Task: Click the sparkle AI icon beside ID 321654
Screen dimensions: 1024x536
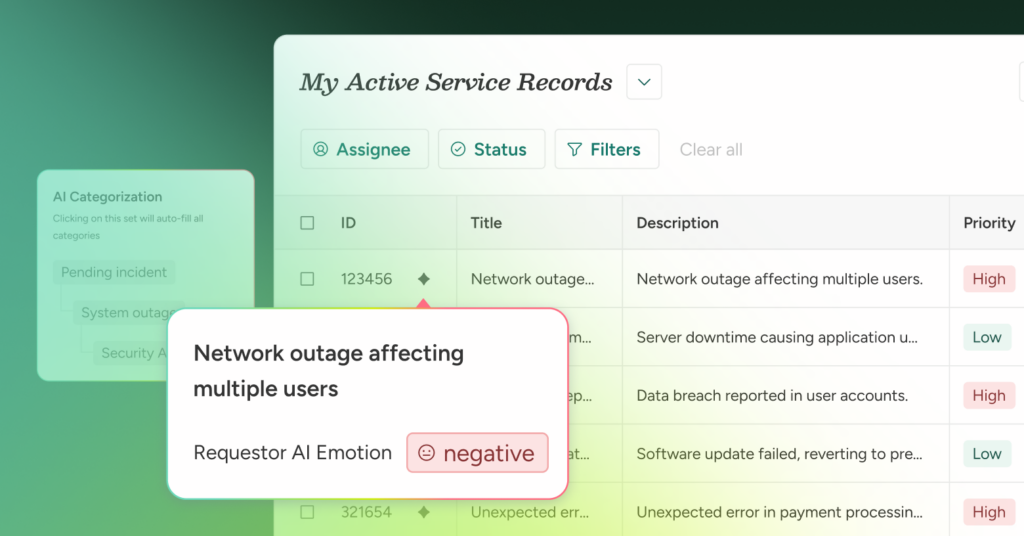Action: click(x=424, y=512)
